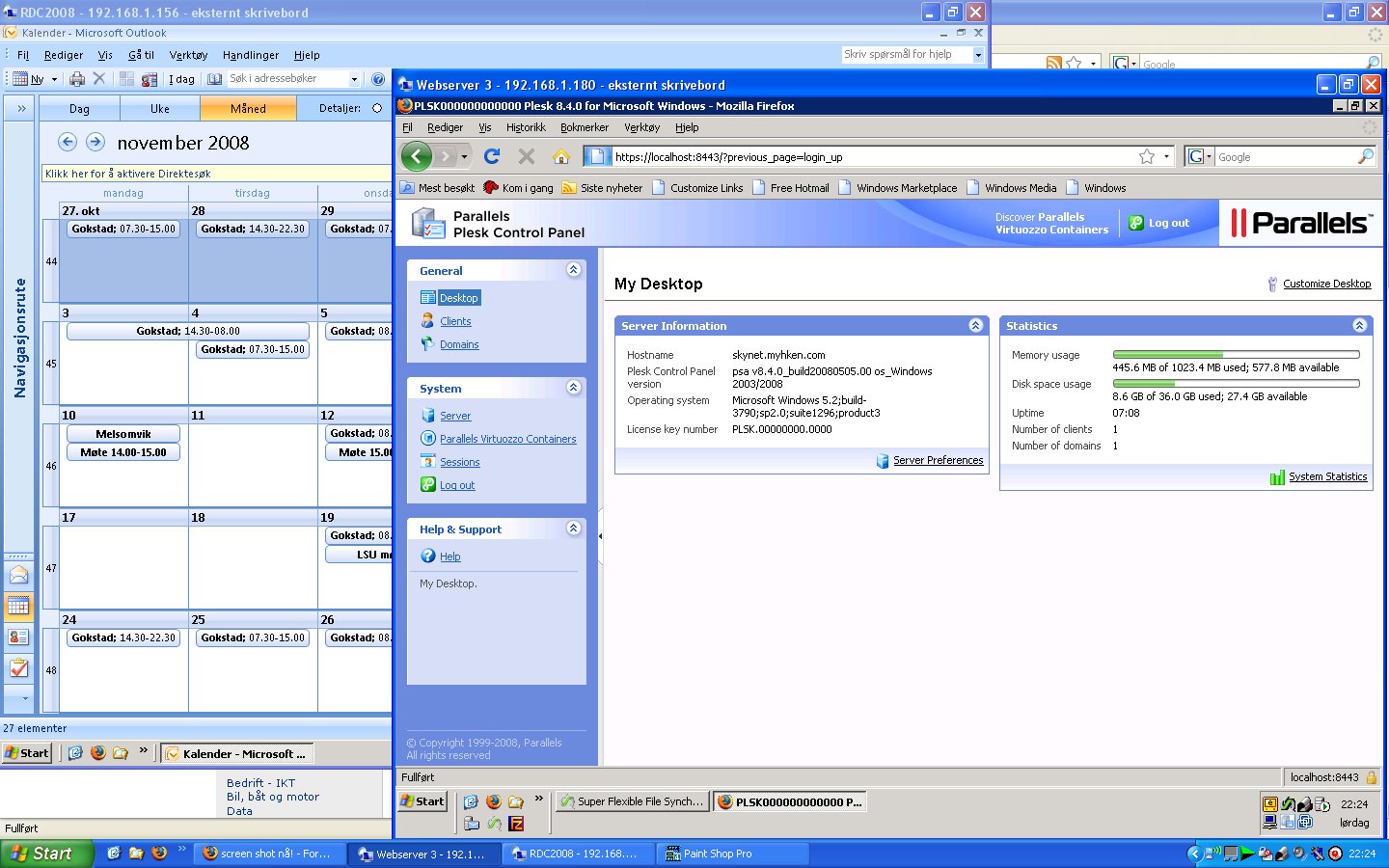This screenshot has width=1389, height=868.
Task: Open the Outlook address book icon
Action: 214,79
